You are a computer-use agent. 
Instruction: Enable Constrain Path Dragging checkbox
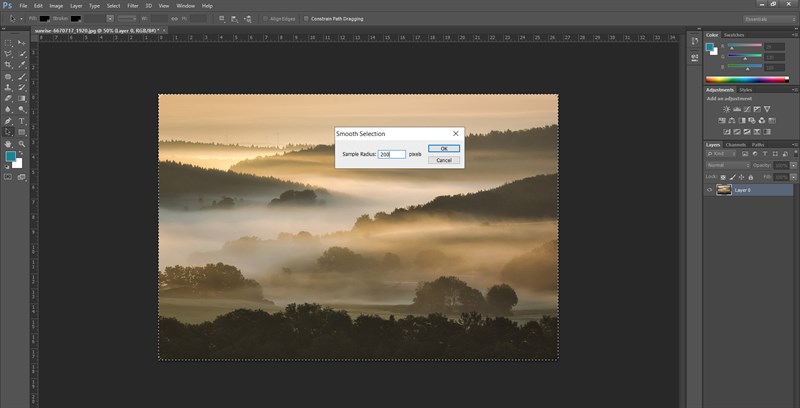pos(306,18)
